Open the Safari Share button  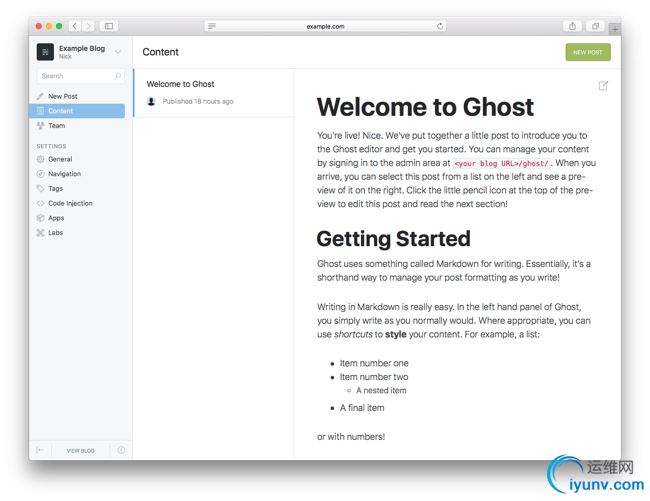[572, 26]
